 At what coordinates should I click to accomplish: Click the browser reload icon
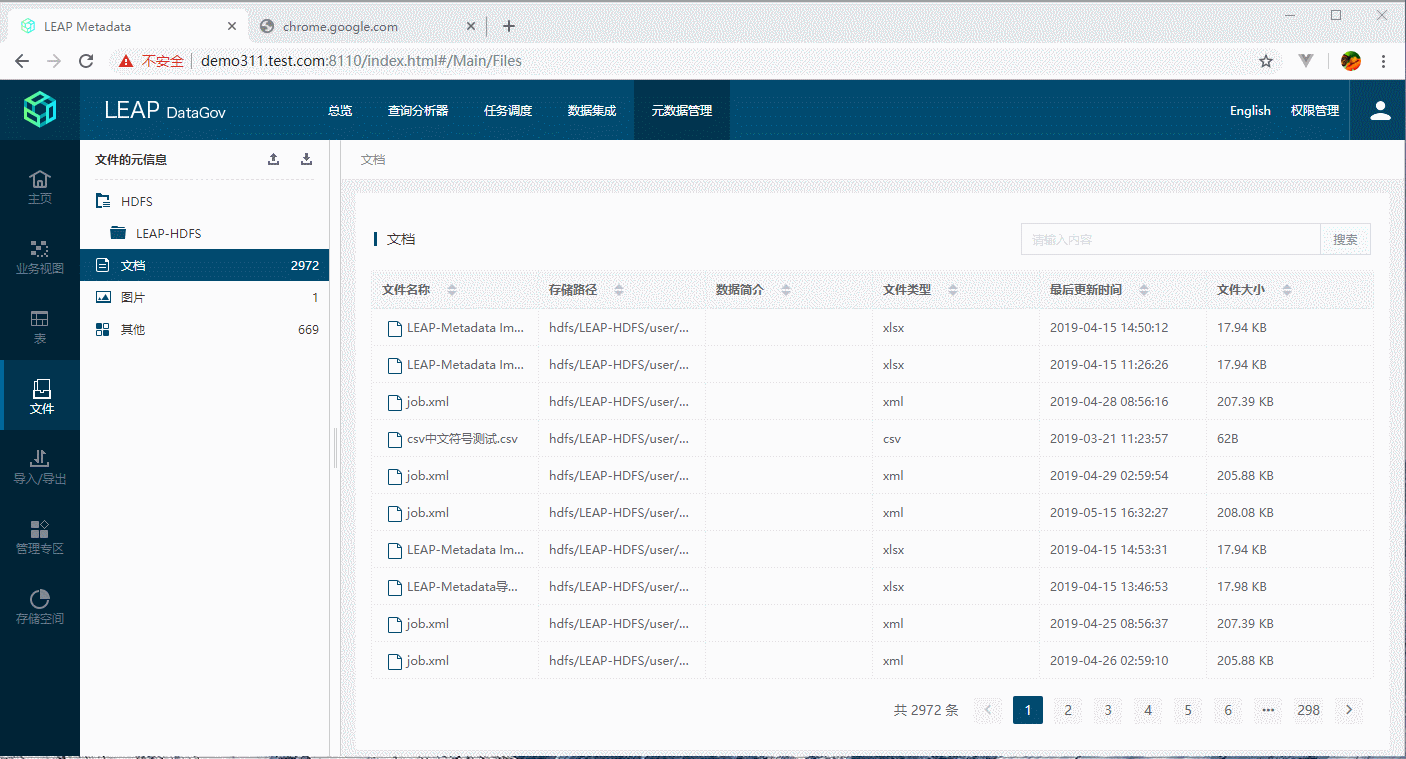87,61
